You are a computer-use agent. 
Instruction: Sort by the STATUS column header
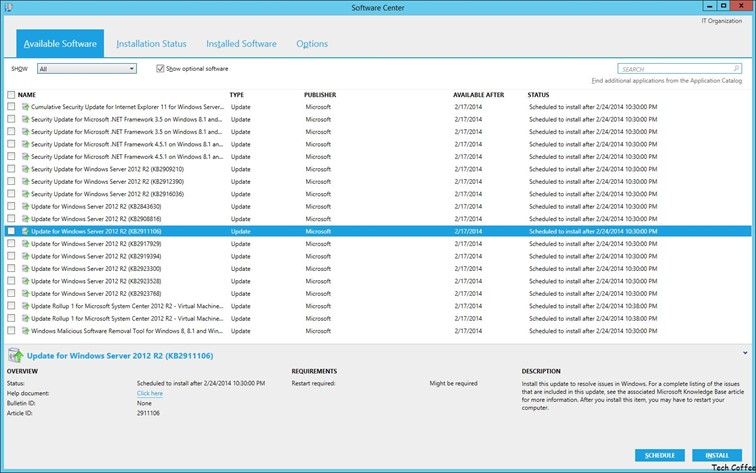pyautogui.click(x=538, y=95)
